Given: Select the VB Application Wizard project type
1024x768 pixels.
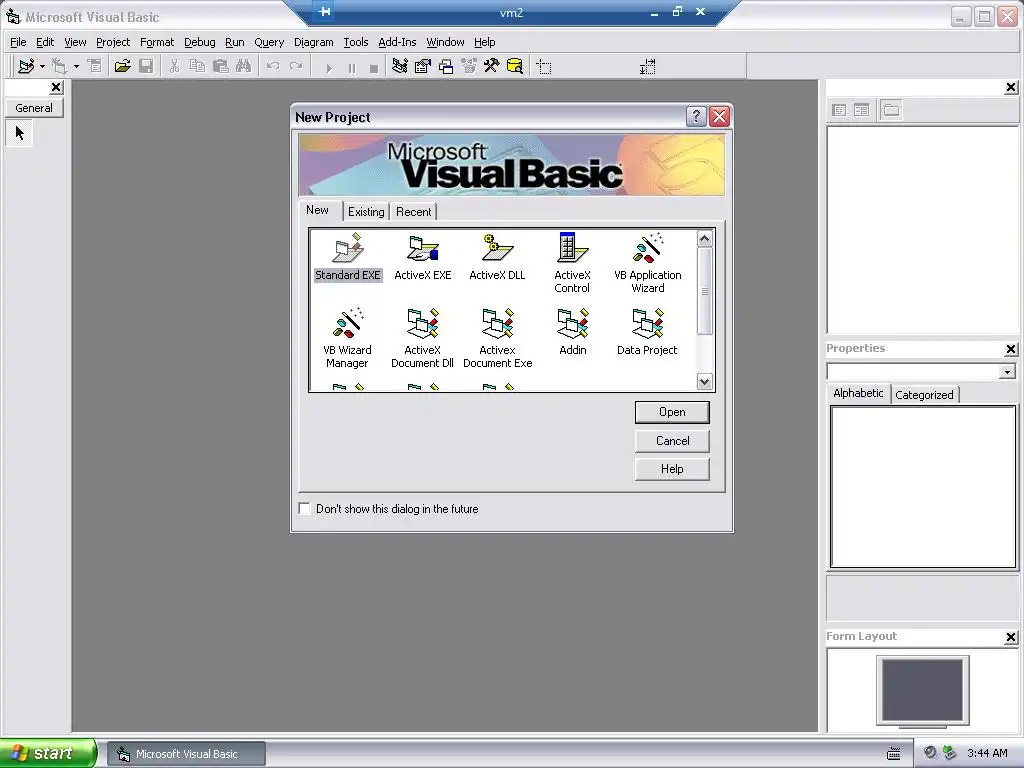Looking at the screenshot, I should [x=647, y=263].
